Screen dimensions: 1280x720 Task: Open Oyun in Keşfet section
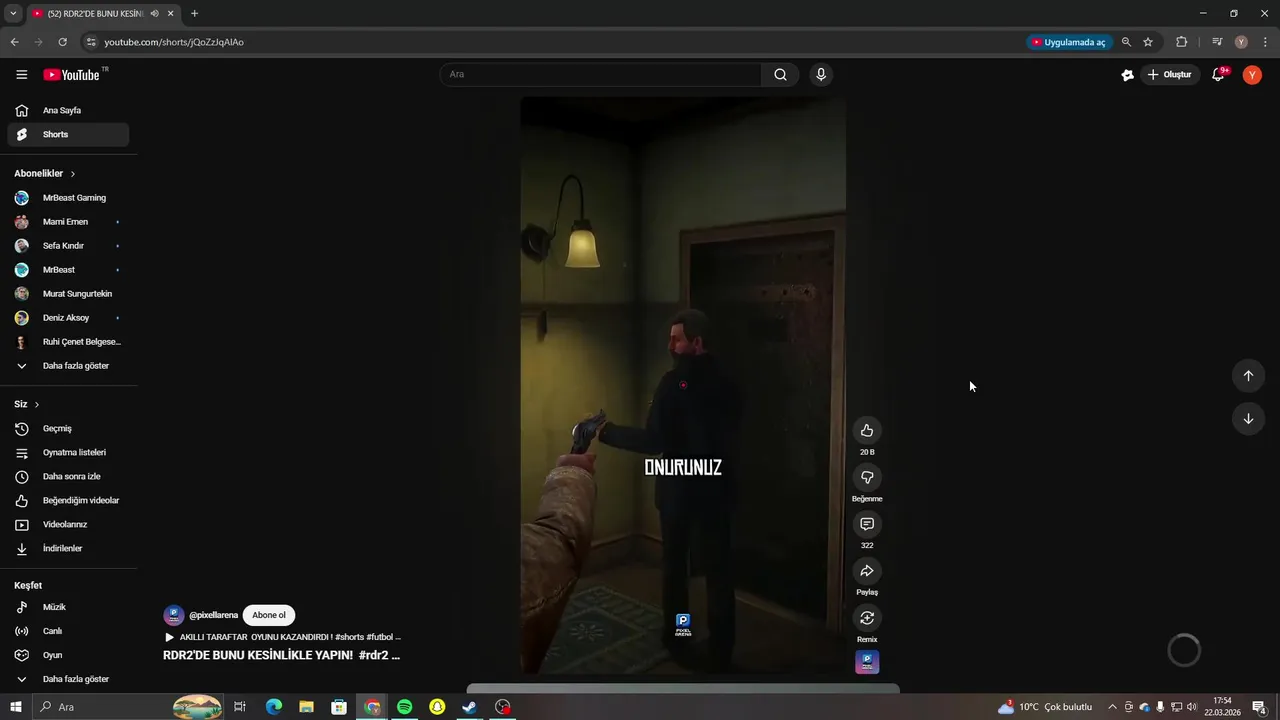click(x=68, y=655)
